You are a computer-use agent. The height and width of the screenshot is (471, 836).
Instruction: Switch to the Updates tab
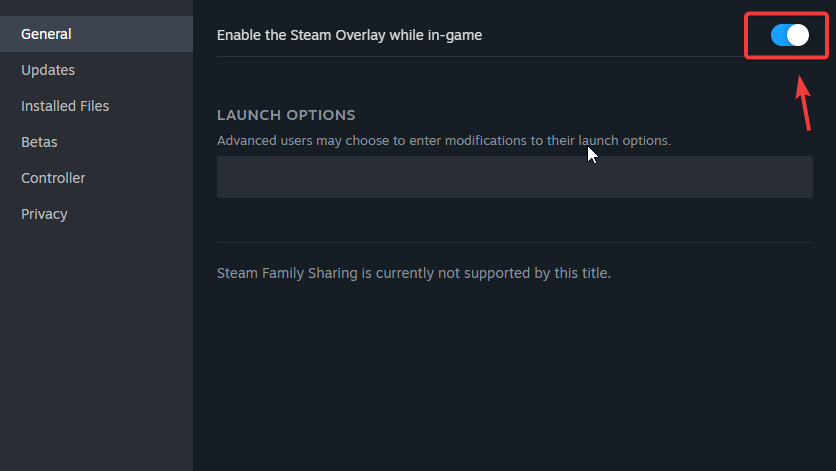48,70
